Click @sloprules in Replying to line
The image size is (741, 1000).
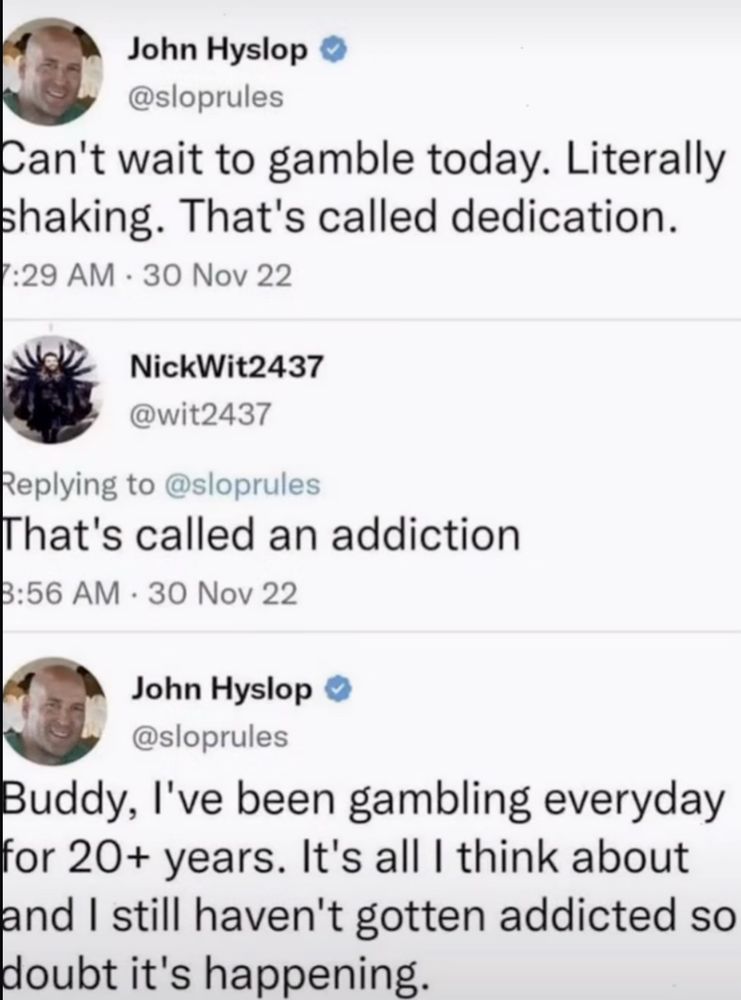pos(242,485)
